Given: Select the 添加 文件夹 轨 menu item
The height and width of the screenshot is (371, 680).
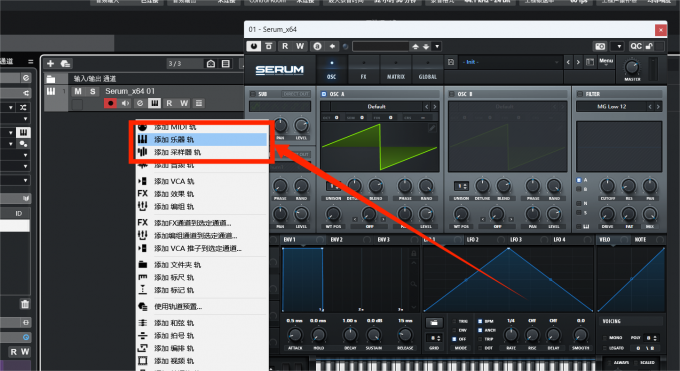Looking at the screenshot, I should pyautogui.click(x=201, y=264).
